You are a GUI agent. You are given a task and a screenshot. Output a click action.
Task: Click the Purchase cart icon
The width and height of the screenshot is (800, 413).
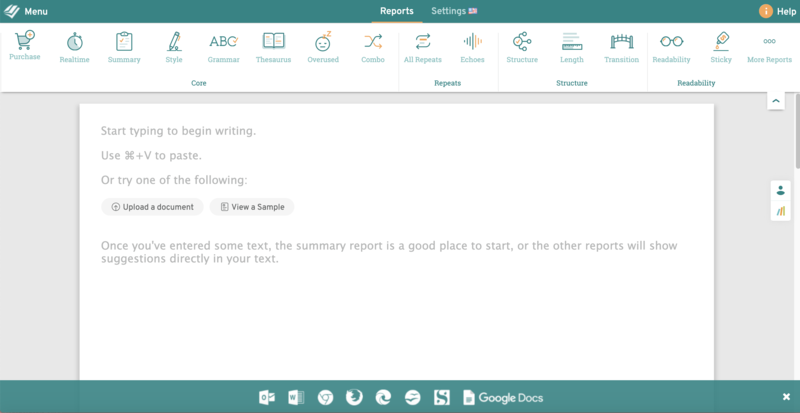(25, 44)
